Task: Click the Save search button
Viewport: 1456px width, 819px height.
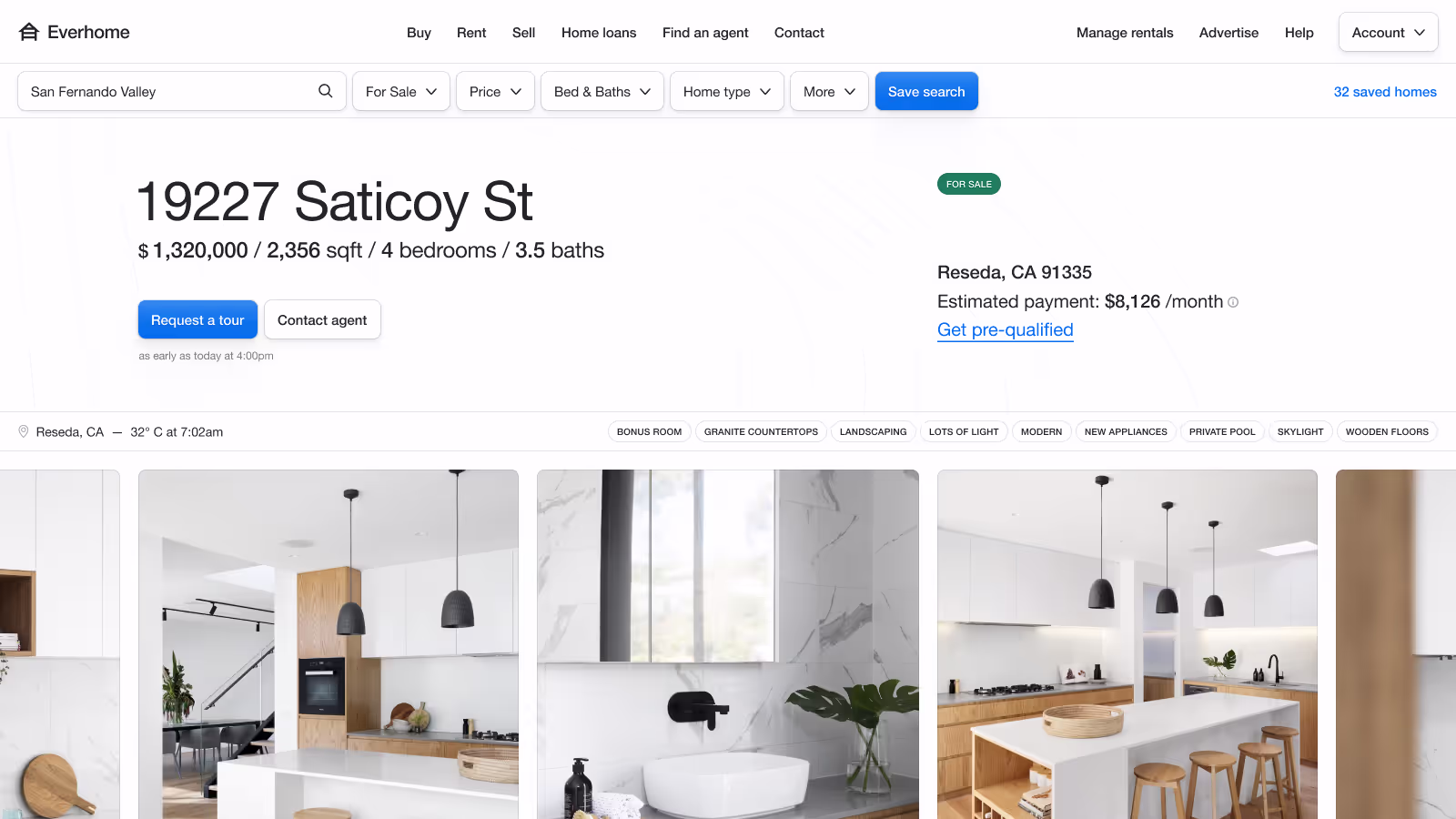Action: 926,91
